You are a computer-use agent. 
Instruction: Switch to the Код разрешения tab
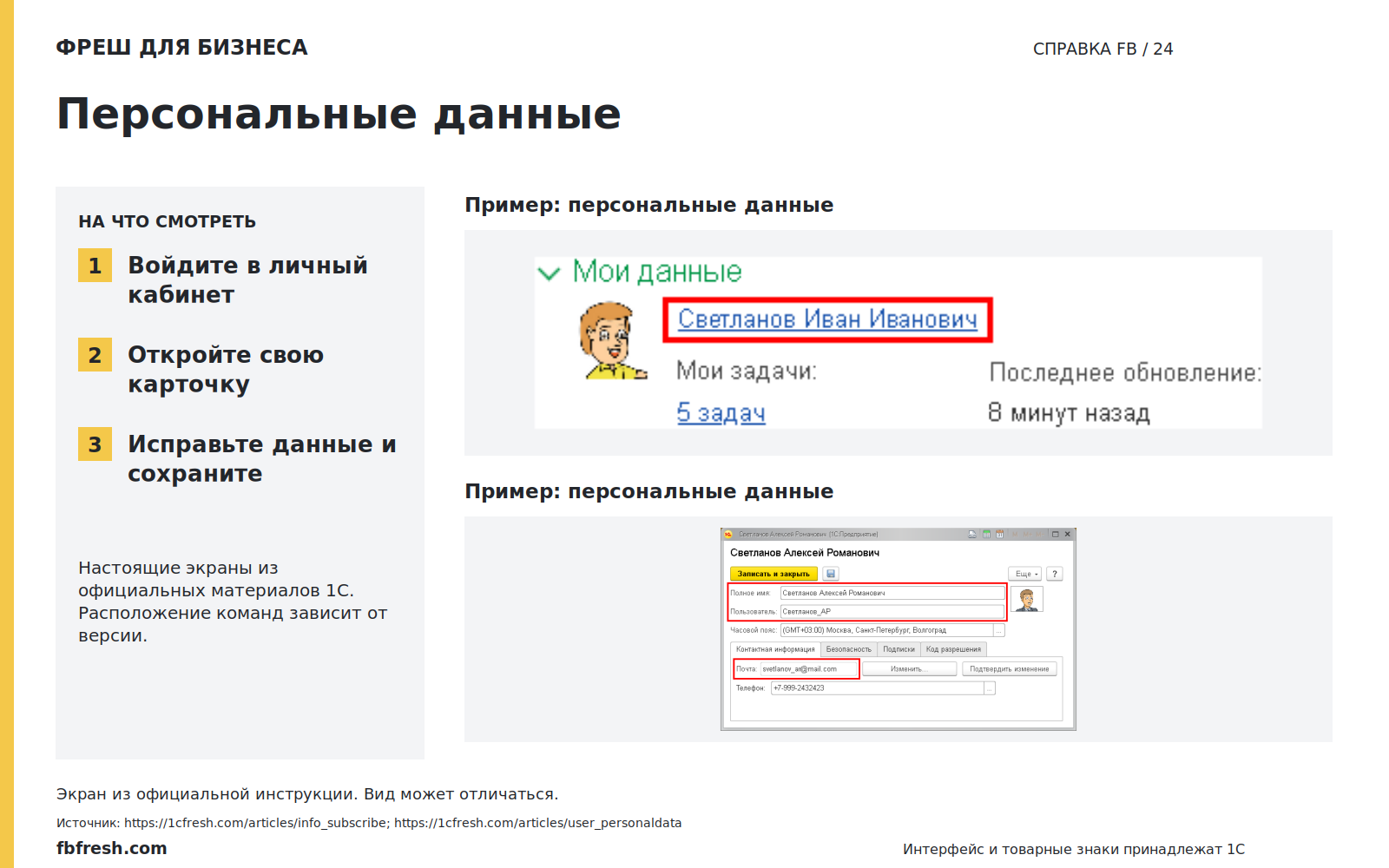tap(953, 649)
